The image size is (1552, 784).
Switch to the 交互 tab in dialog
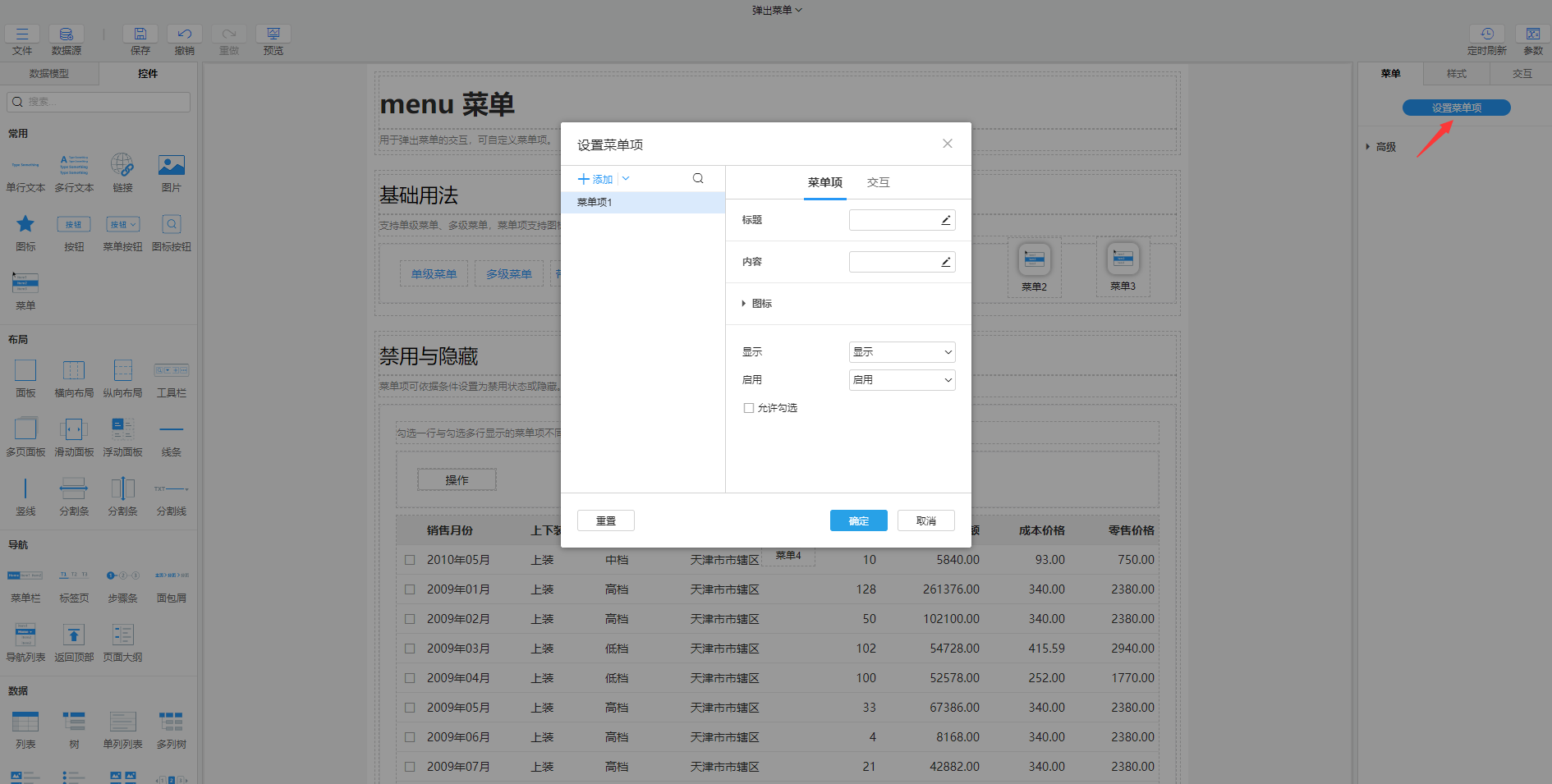(x=878, y=182)
